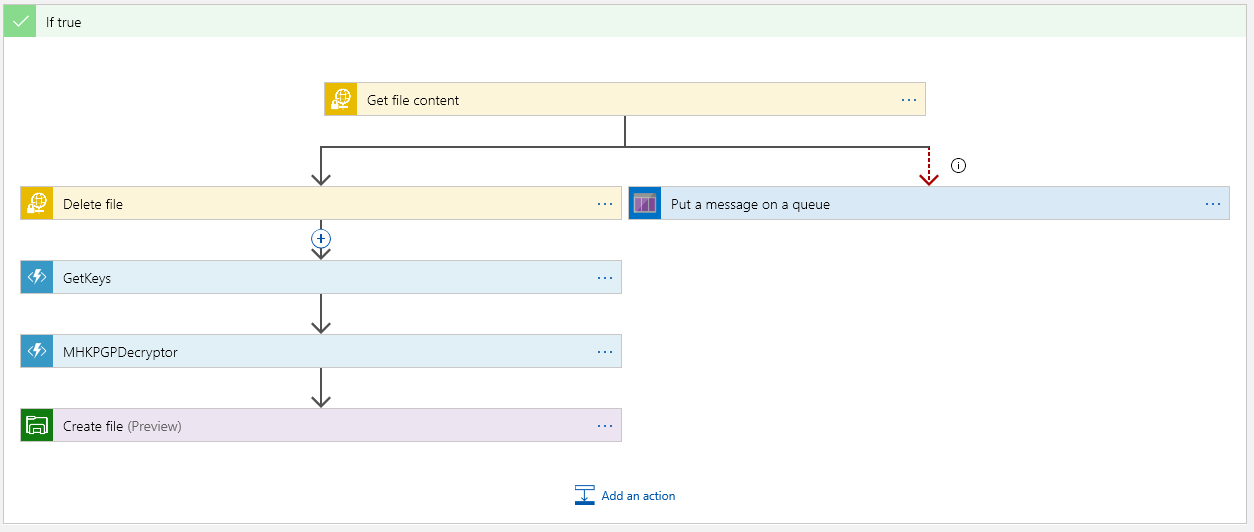Insert step using plus button below Delete file

[321, 239]
